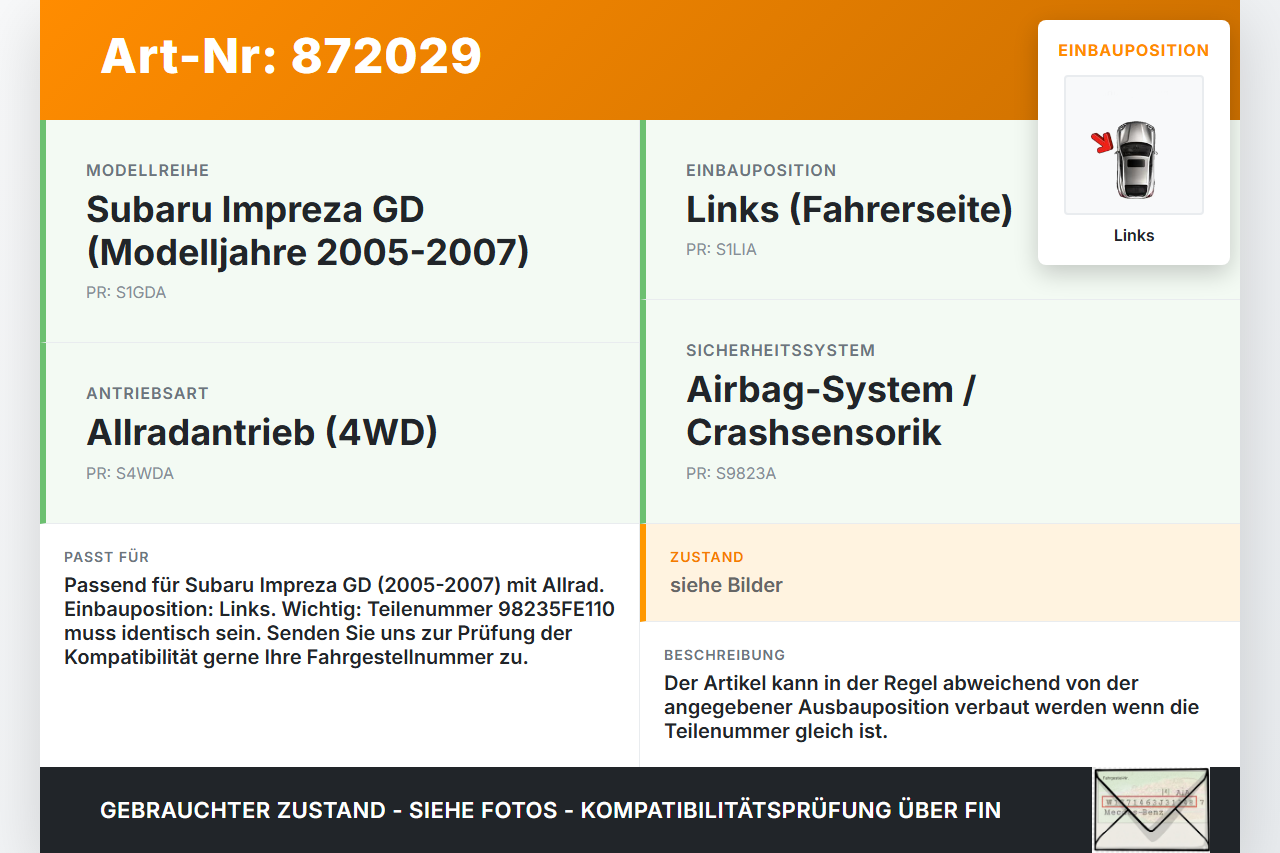Image resolution: width=1280 pixels, height=853 pixels.
Task: Select the Allradantrieb (4WD) value
Action: (262, 432)
